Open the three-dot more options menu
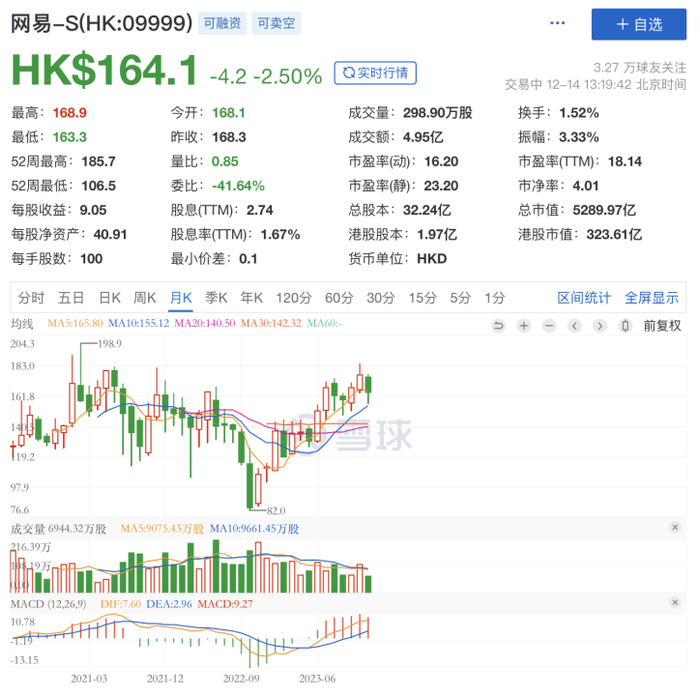The width and height of the screenshot is (700, 696). tap(557, 23)
